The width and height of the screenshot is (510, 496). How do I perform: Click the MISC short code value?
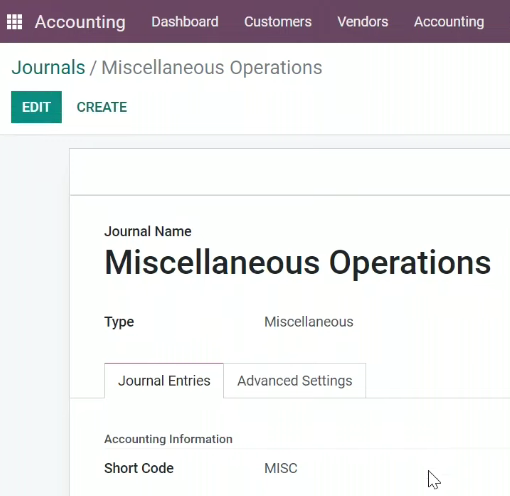click(x=281, y=468)
